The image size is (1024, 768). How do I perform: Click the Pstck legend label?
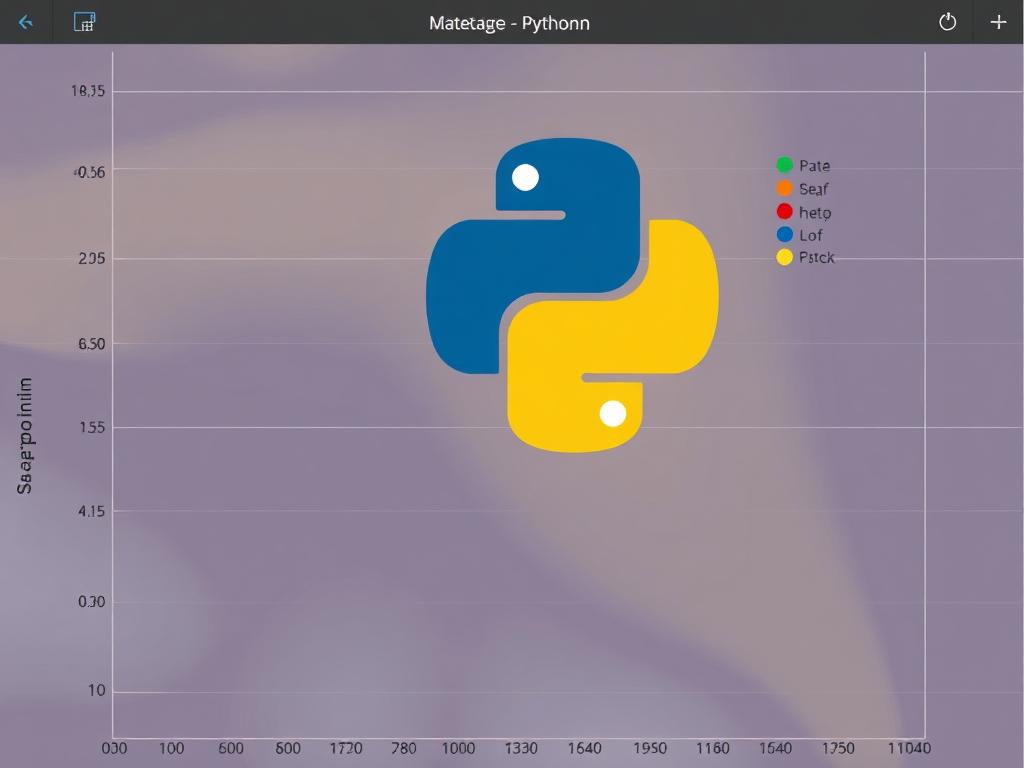[x=816, y=257]
